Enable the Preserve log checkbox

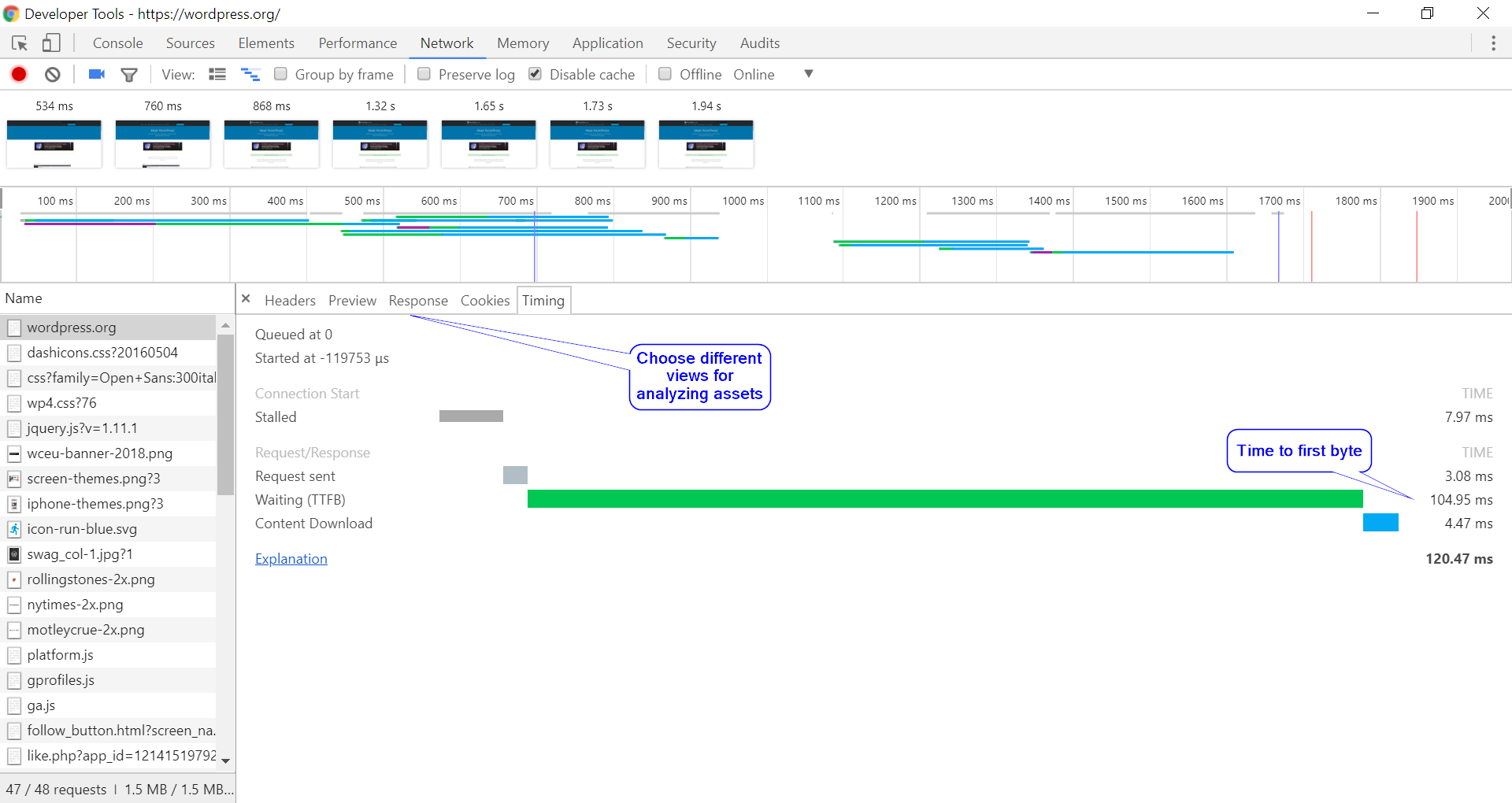(x=424, y=74)
